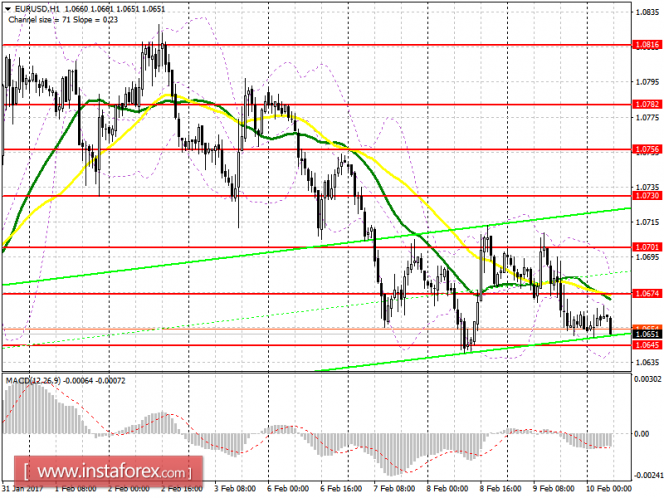664x498 pixels.
Task: Click the 1.0816 red price label
Action: [x=647, y=44]
